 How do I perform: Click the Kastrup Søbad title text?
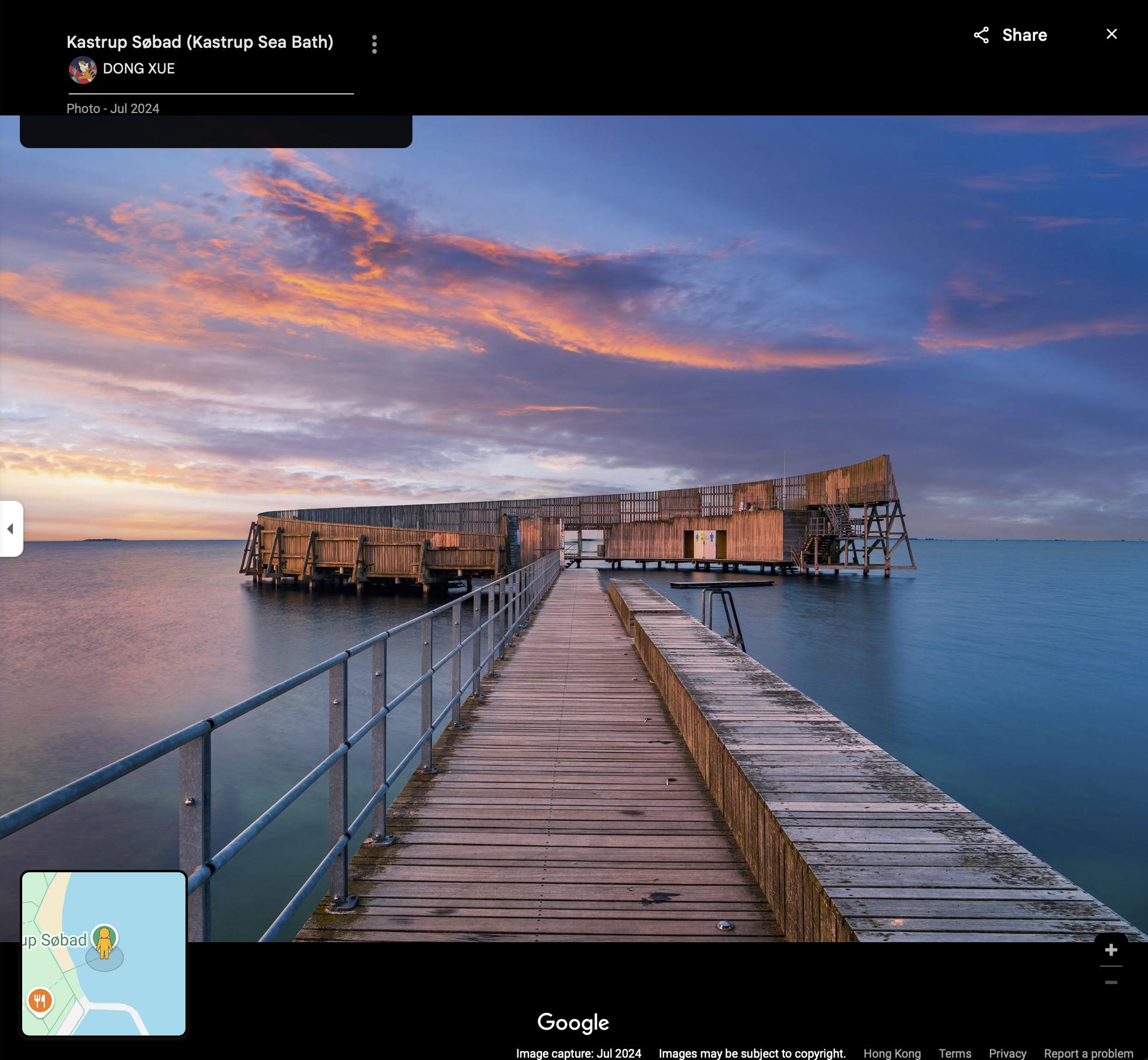click(x=200, y=42)
